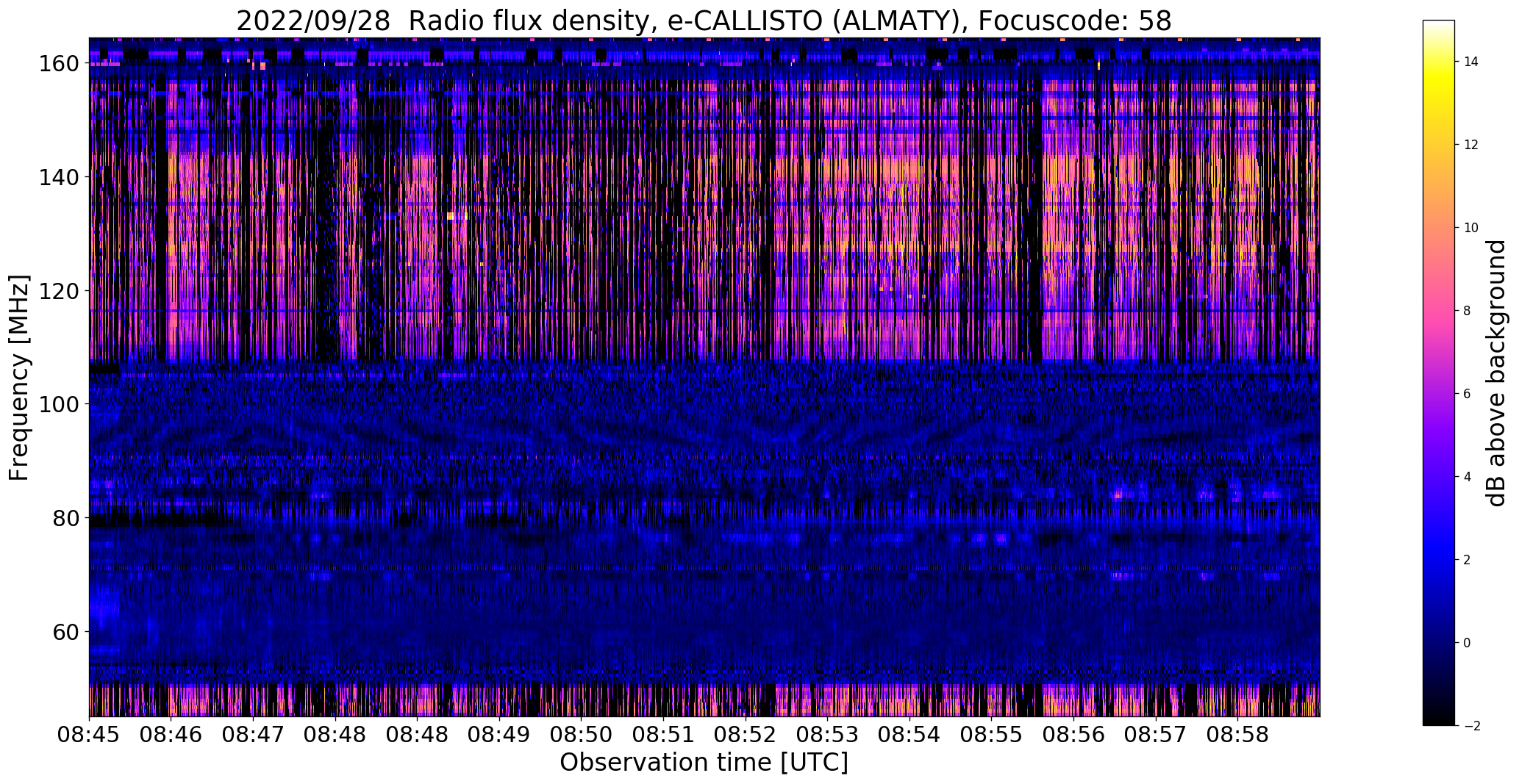Click the 140 tick on frequency axis
This screenshot has width=1519, height=784.
click(x=59, y=177)
